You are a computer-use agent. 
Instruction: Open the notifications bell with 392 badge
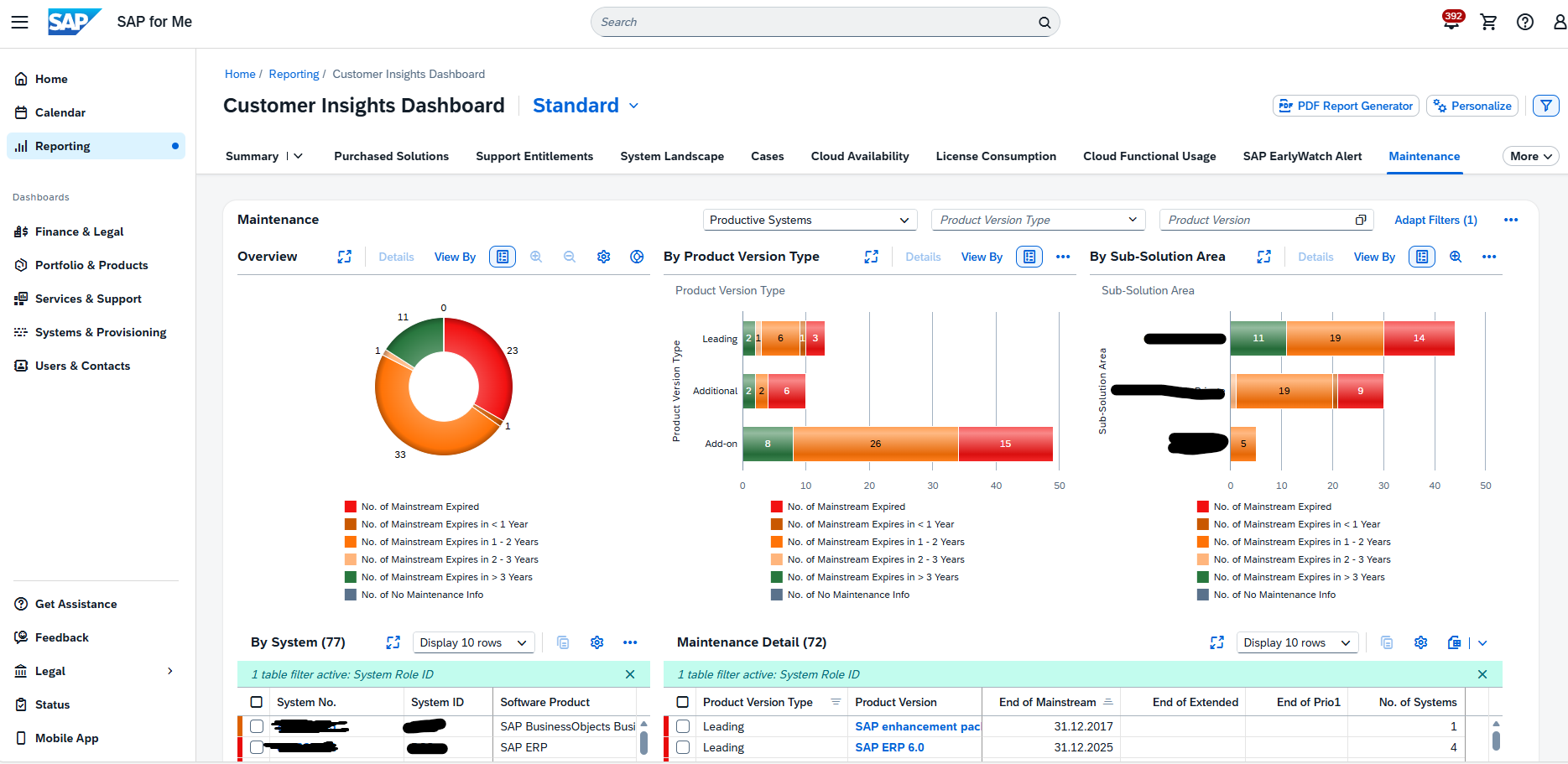coord(1451,23)
